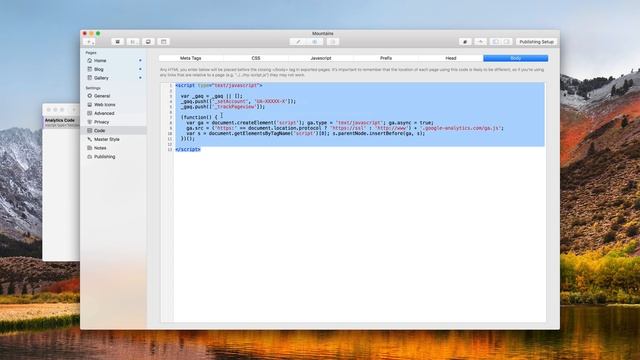Click the '_trackPageview' code line

(223, 107)
